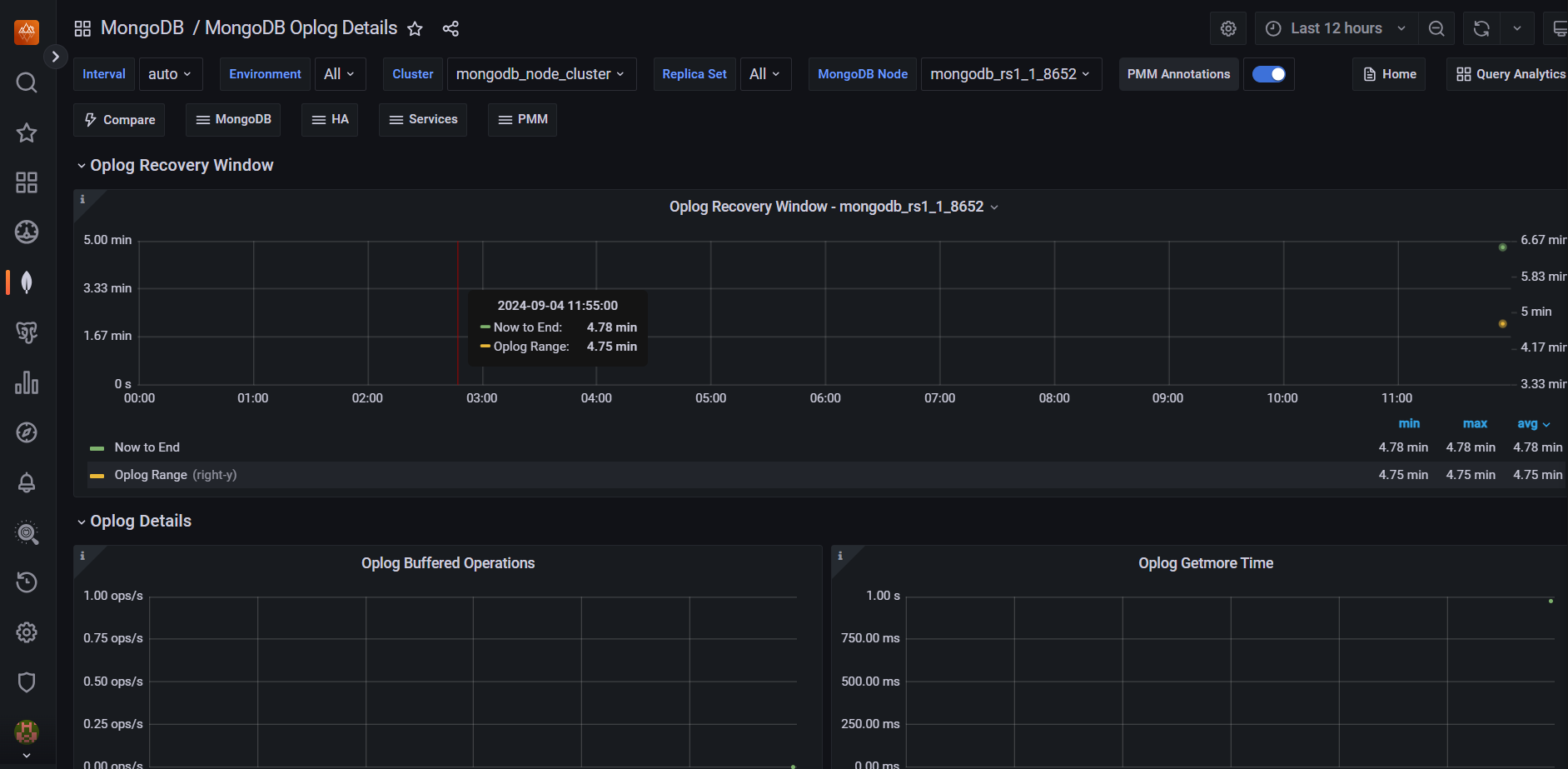
Task: Open the Oplog Getmore Time panel title
Action: 1206,563
